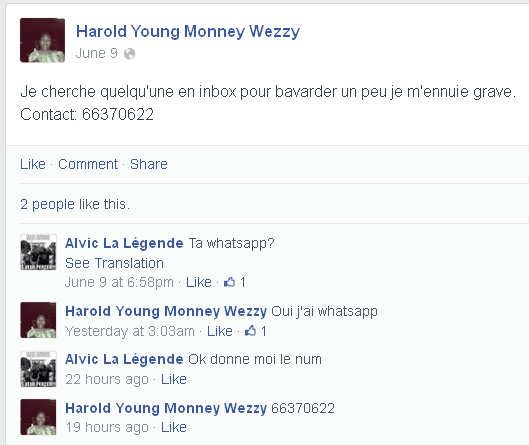Click thumbs-up icon on 'Oui j'ai whatsapp' comment
The width and height of the screenshot is (529, 445).
tap(250, 331)
